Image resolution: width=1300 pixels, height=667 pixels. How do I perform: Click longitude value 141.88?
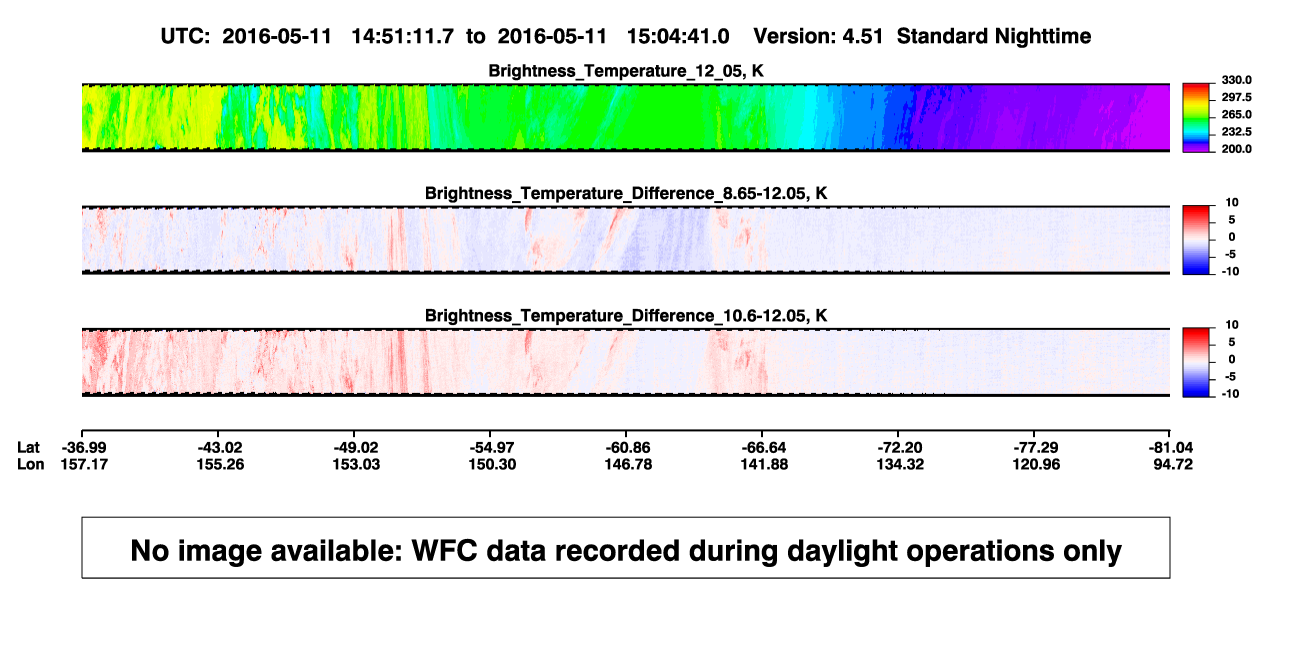tap(763, 464)
